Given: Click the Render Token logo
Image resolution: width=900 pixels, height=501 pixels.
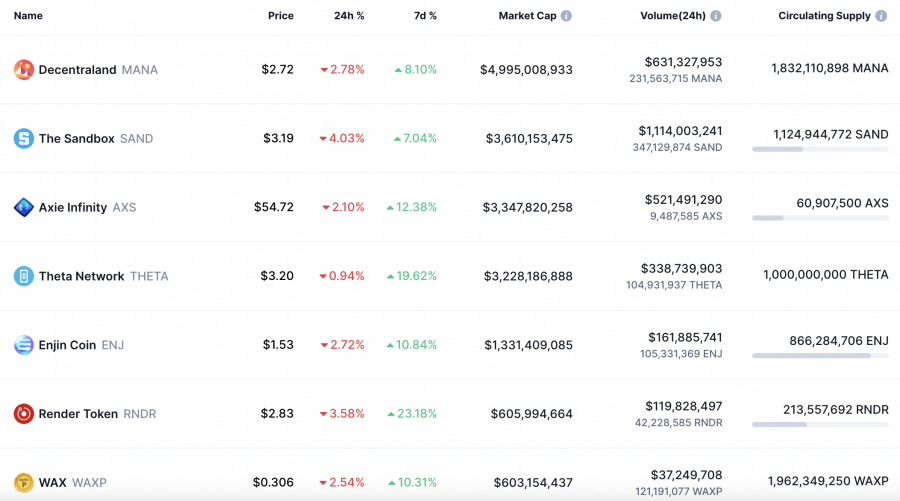Looking at the screenshot, I should pyautogui.click(x=23, y=414).
